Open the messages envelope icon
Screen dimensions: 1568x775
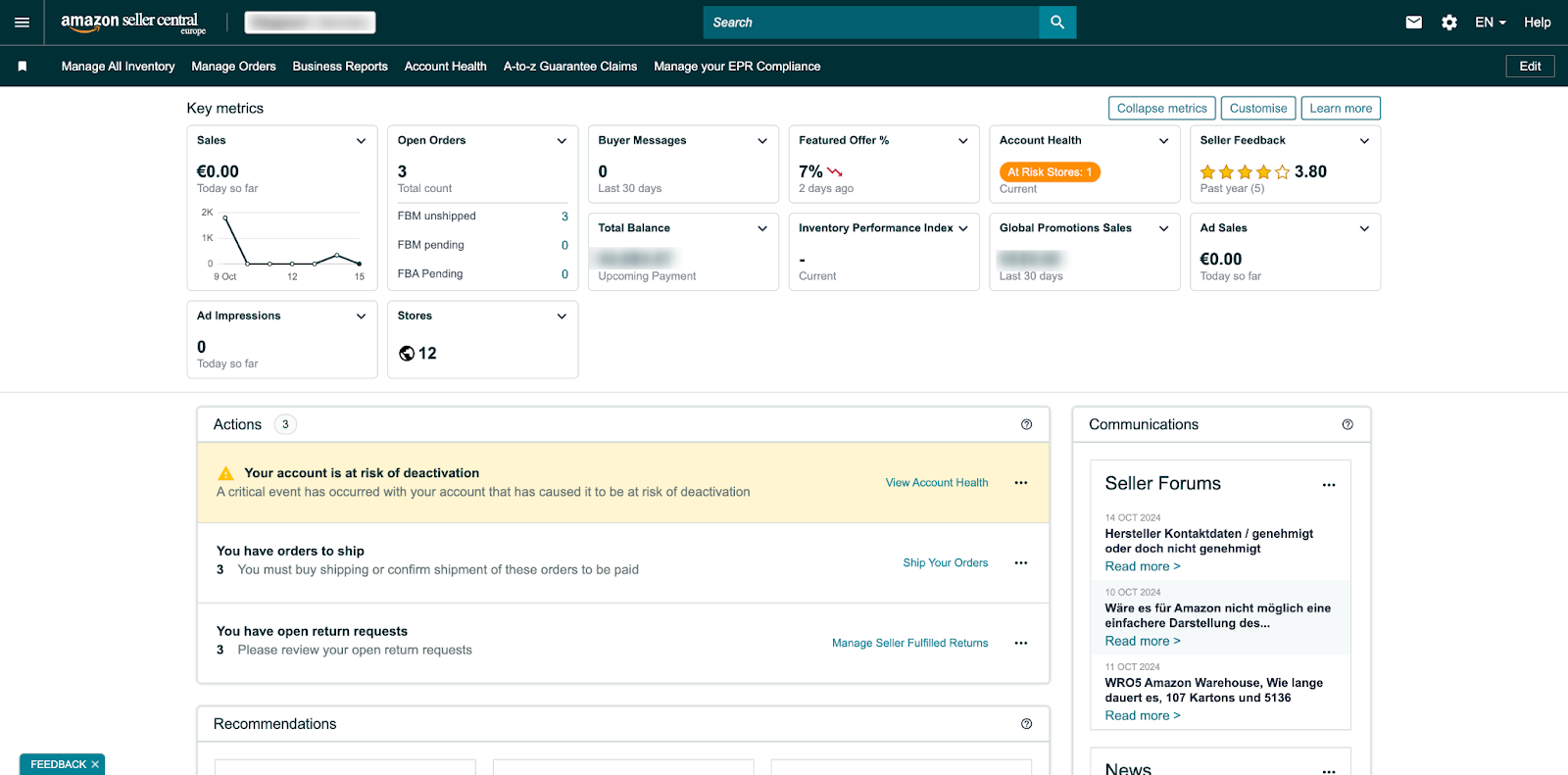[1413, 23]
